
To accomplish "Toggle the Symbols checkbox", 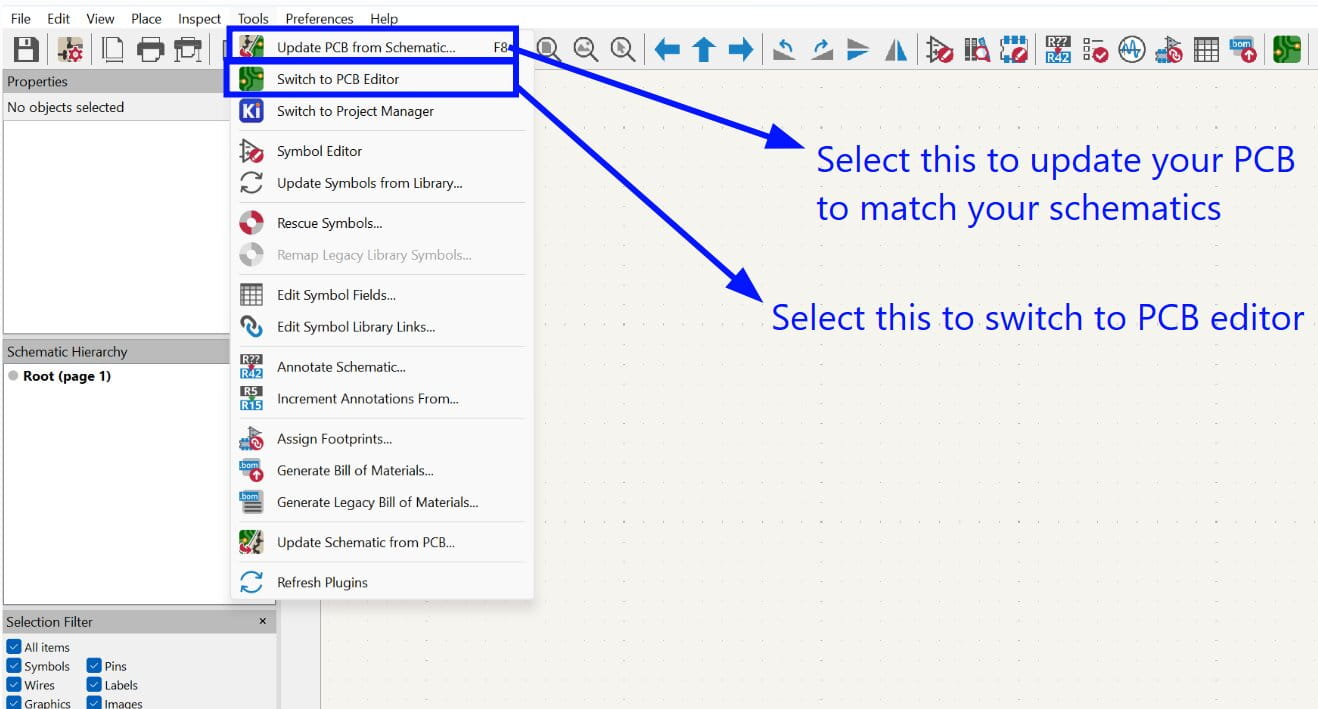I will pos(14,666).
